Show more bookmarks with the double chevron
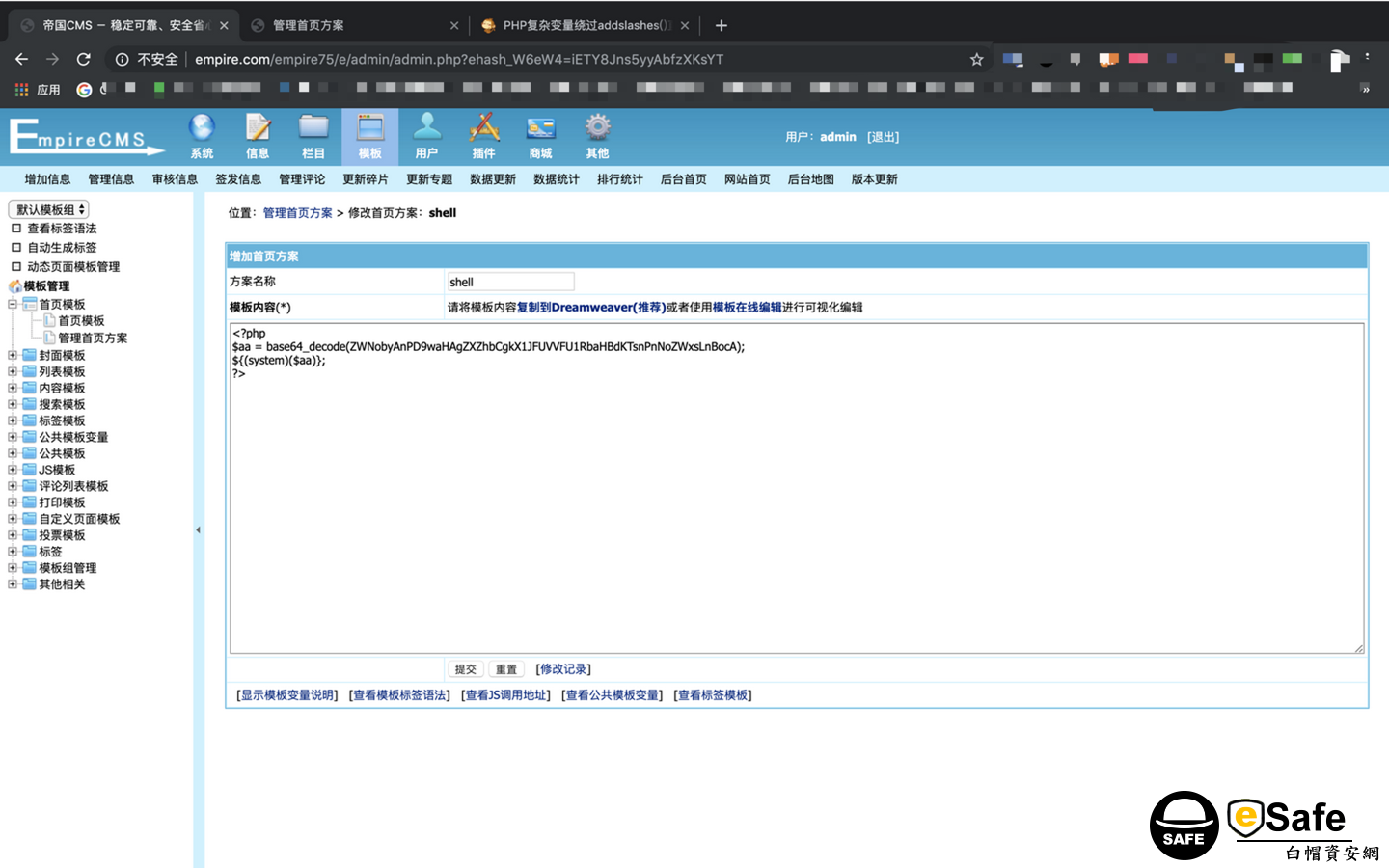Viewport: 1389px width, 868px height. point(1365,89)
